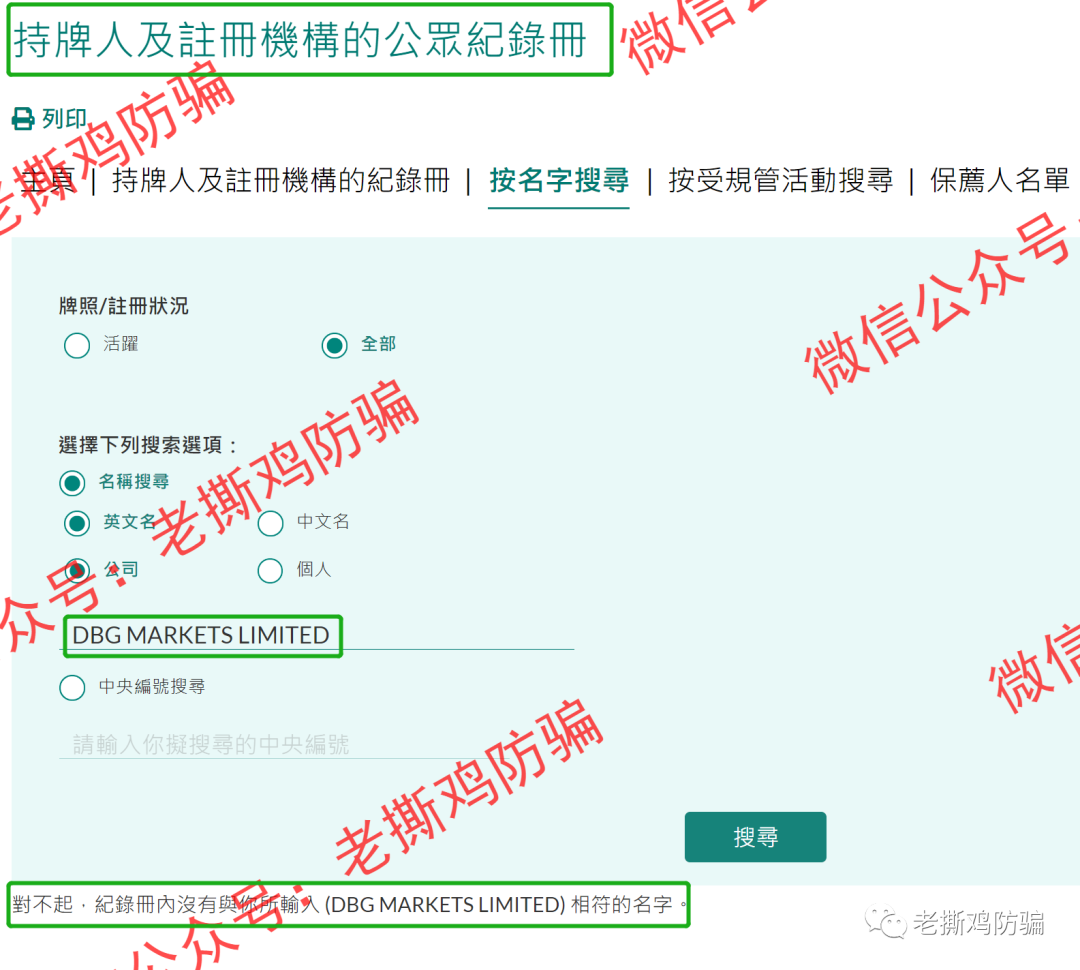
Task: Click the green 搜尋 search button
Action: (756, 837)
